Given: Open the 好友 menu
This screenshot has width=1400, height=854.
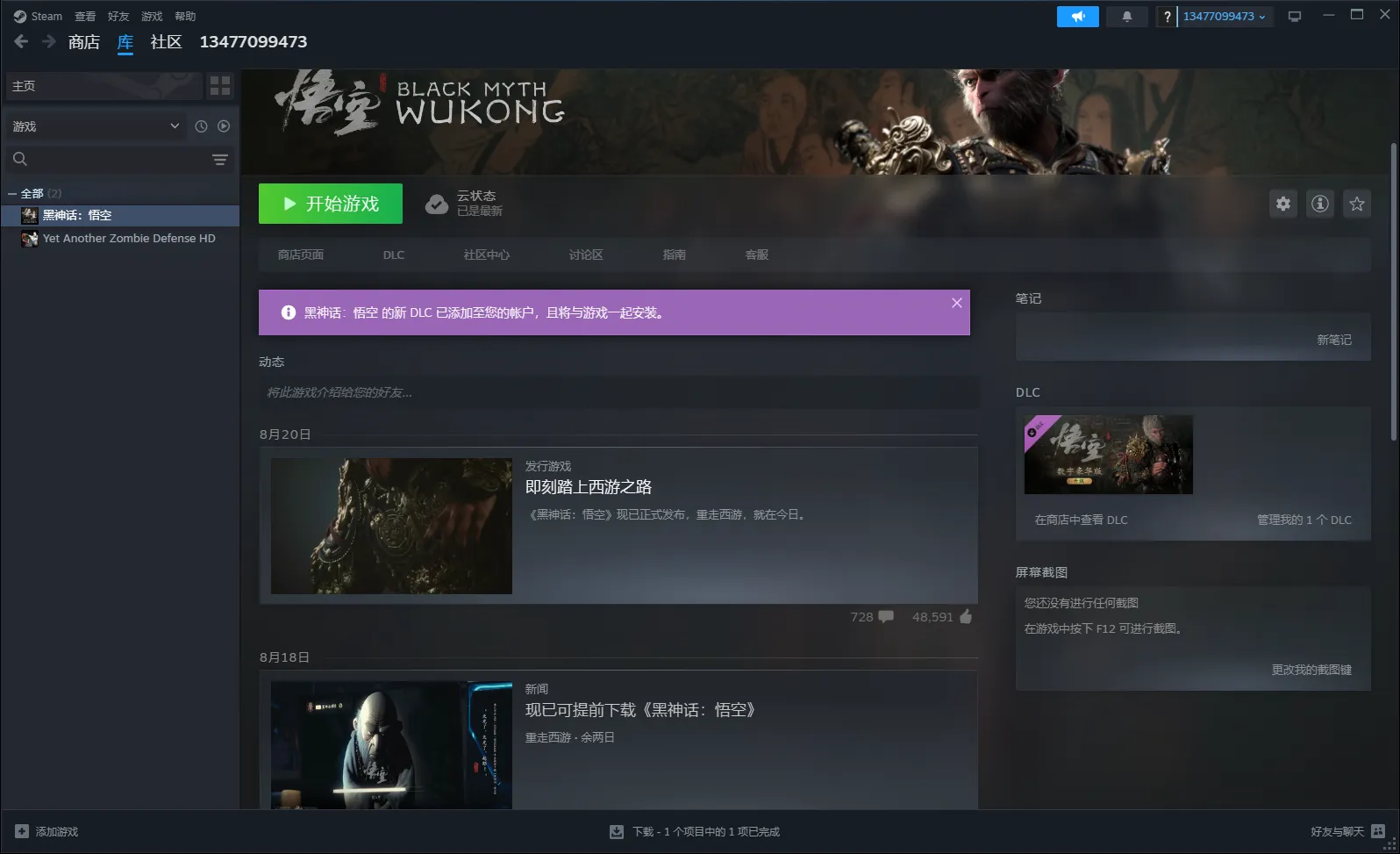Looking at the screenshot, I should [118, 17].
